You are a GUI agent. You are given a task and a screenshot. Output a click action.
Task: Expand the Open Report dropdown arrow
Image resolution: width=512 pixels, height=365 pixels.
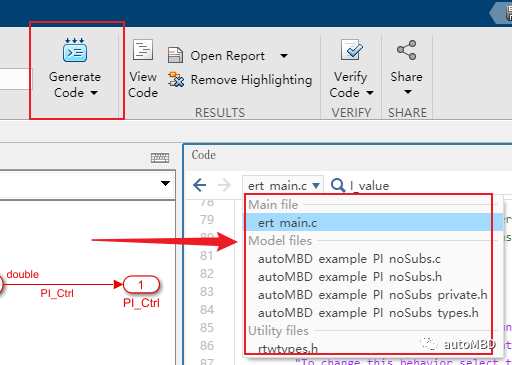coord(284,56)
